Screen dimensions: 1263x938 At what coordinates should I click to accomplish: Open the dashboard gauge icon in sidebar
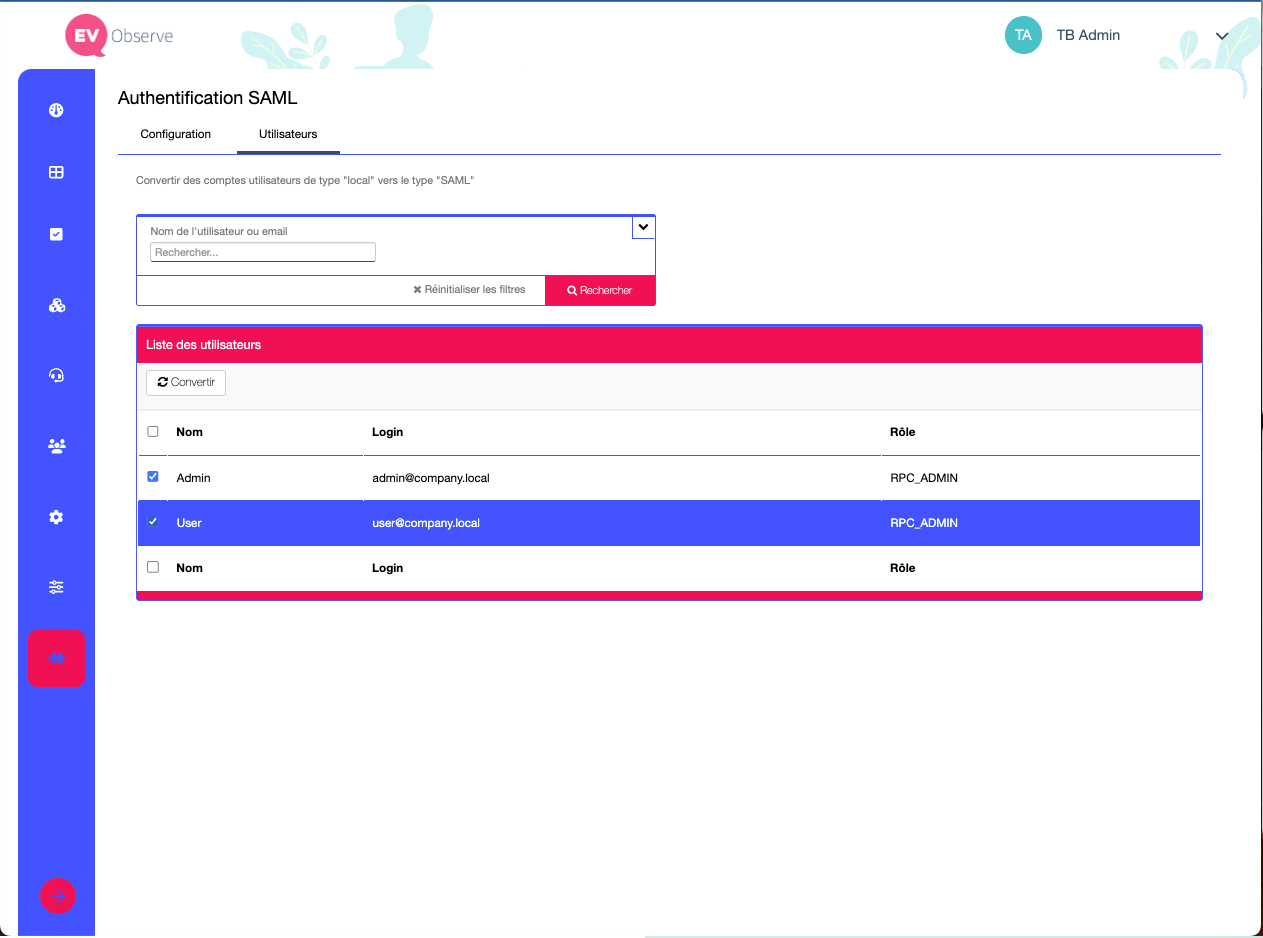coord(56,110)
